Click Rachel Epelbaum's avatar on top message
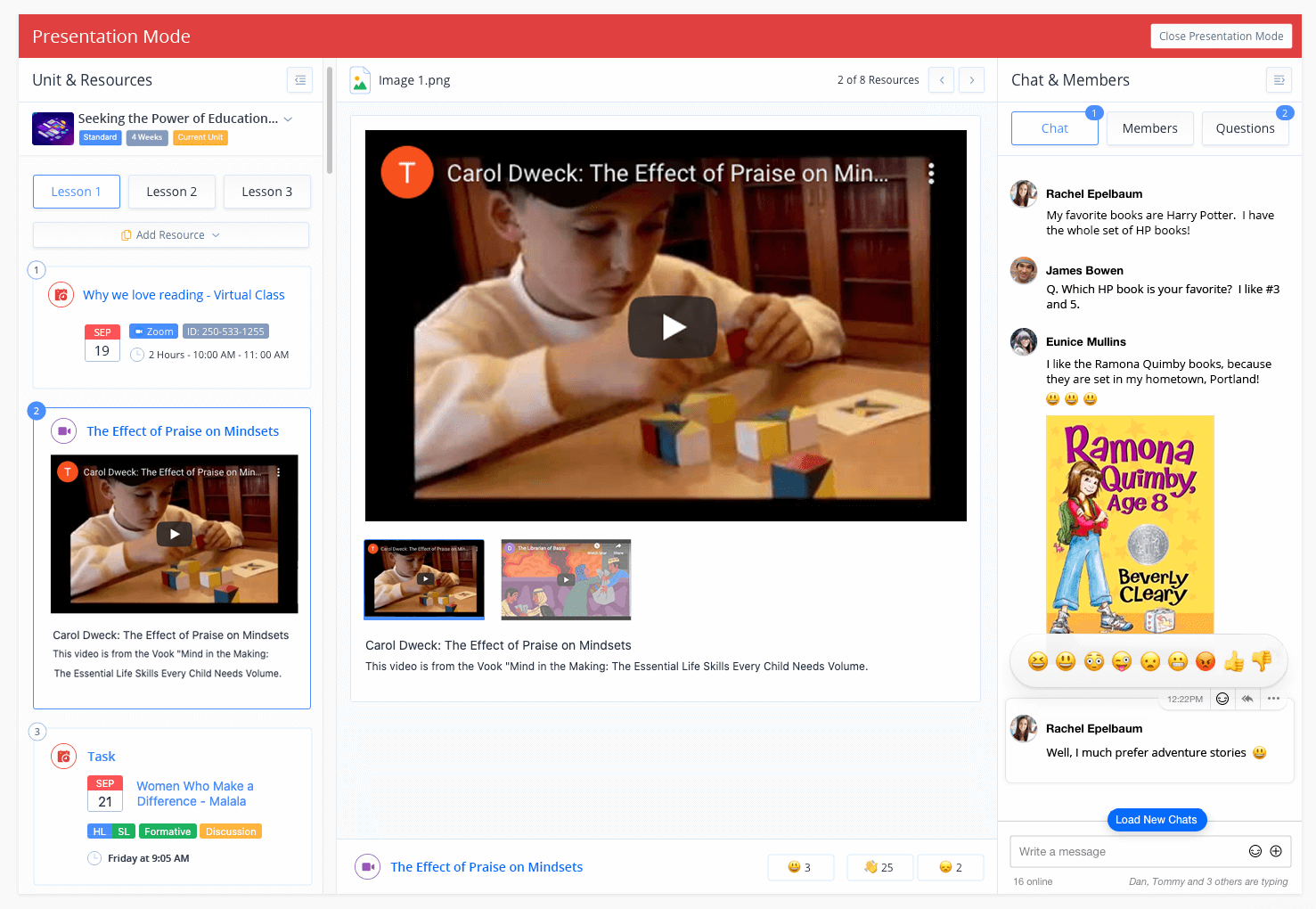The height and width of the screenshot is (909, 1316). click(1024, 193)
